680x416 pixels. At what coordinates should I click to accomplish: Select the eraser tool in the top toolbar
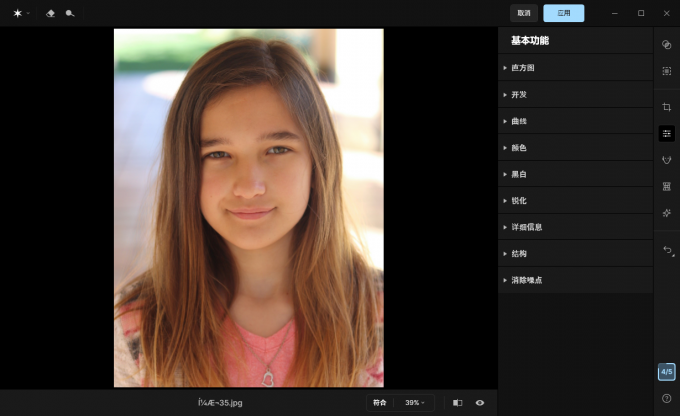[x=50, y=13]
